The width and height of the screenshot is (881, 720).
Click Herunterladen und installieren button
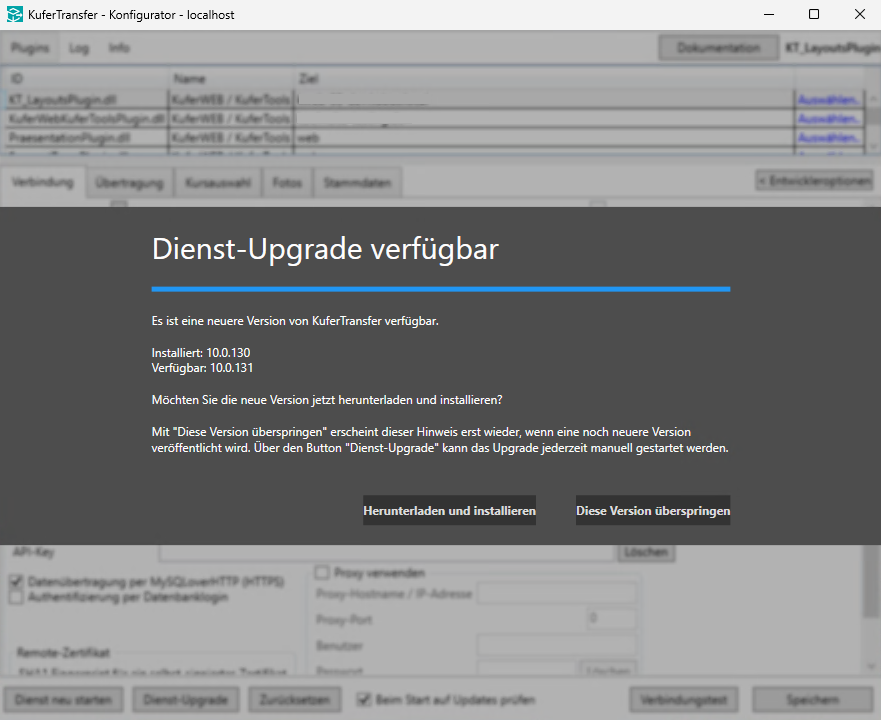[449, 510]
